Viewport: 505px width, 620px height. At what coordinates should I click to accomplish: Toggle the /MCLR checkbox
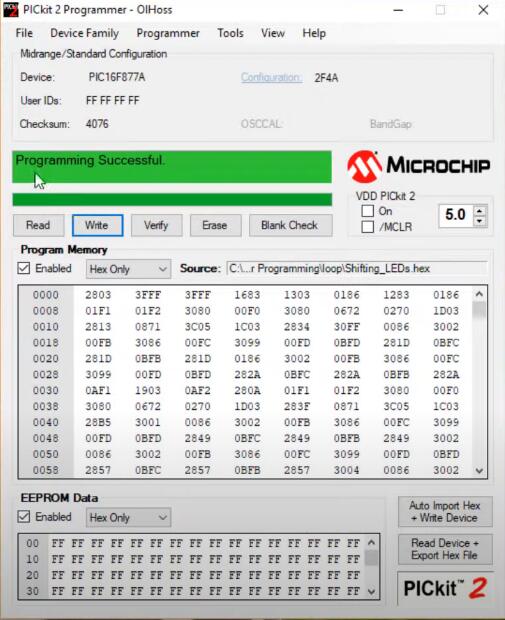[367, 227]
